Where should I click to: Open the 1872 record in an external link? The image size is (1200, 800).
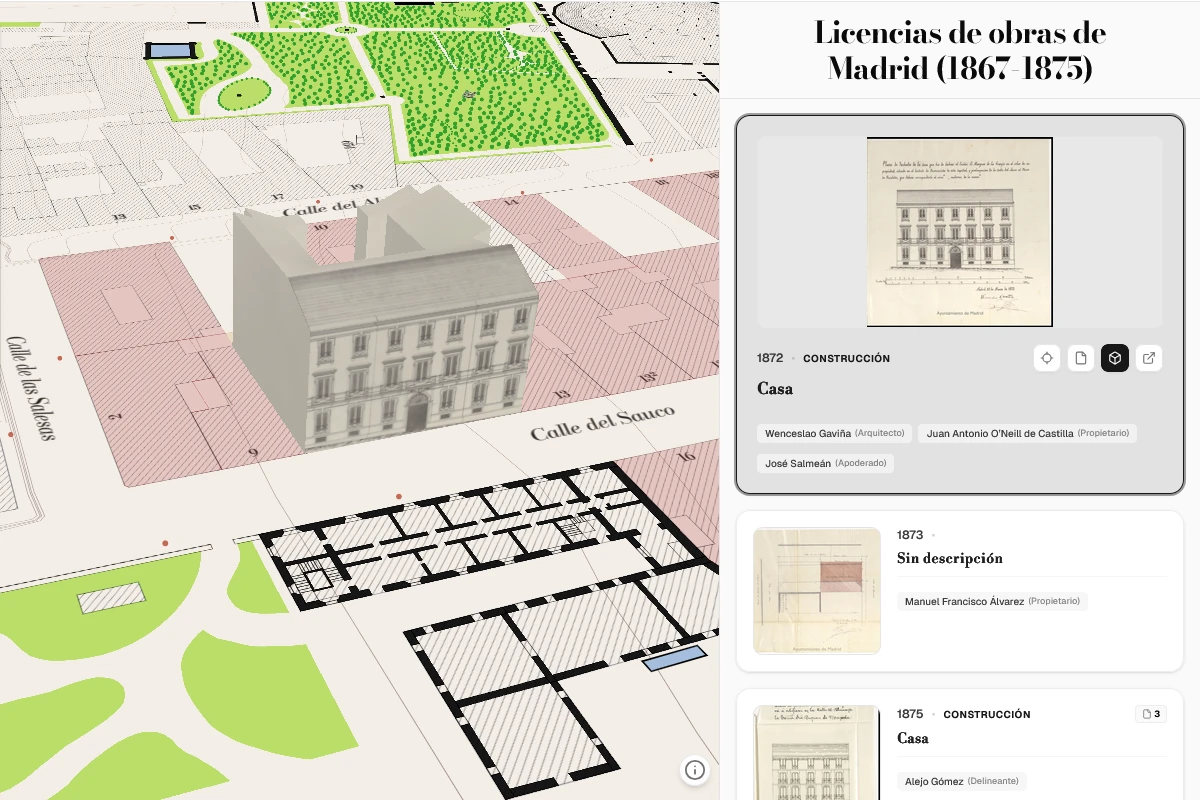tap(1149, 358)
